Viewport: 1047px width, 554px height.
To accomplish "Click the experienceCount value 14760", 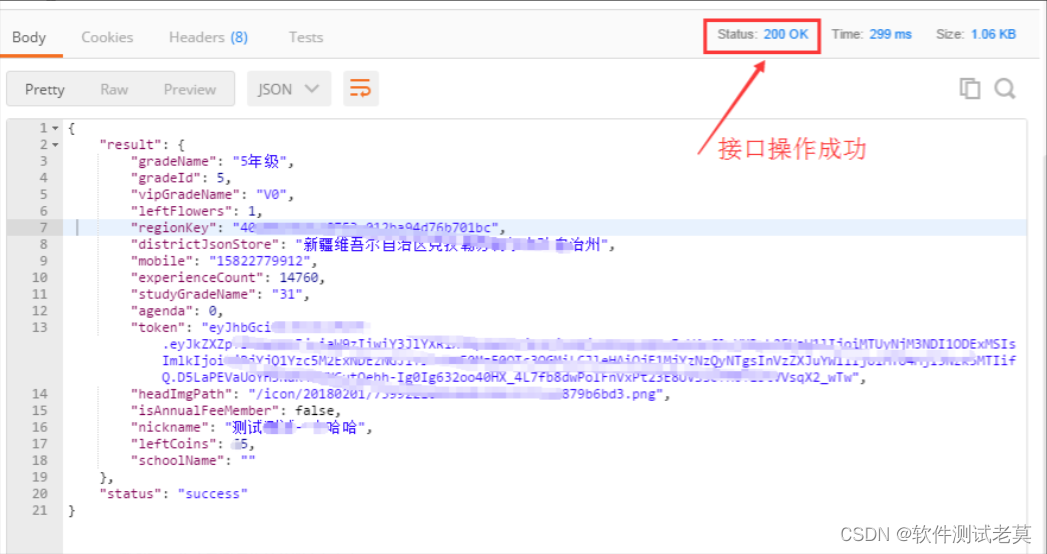I will pos(299,278).
